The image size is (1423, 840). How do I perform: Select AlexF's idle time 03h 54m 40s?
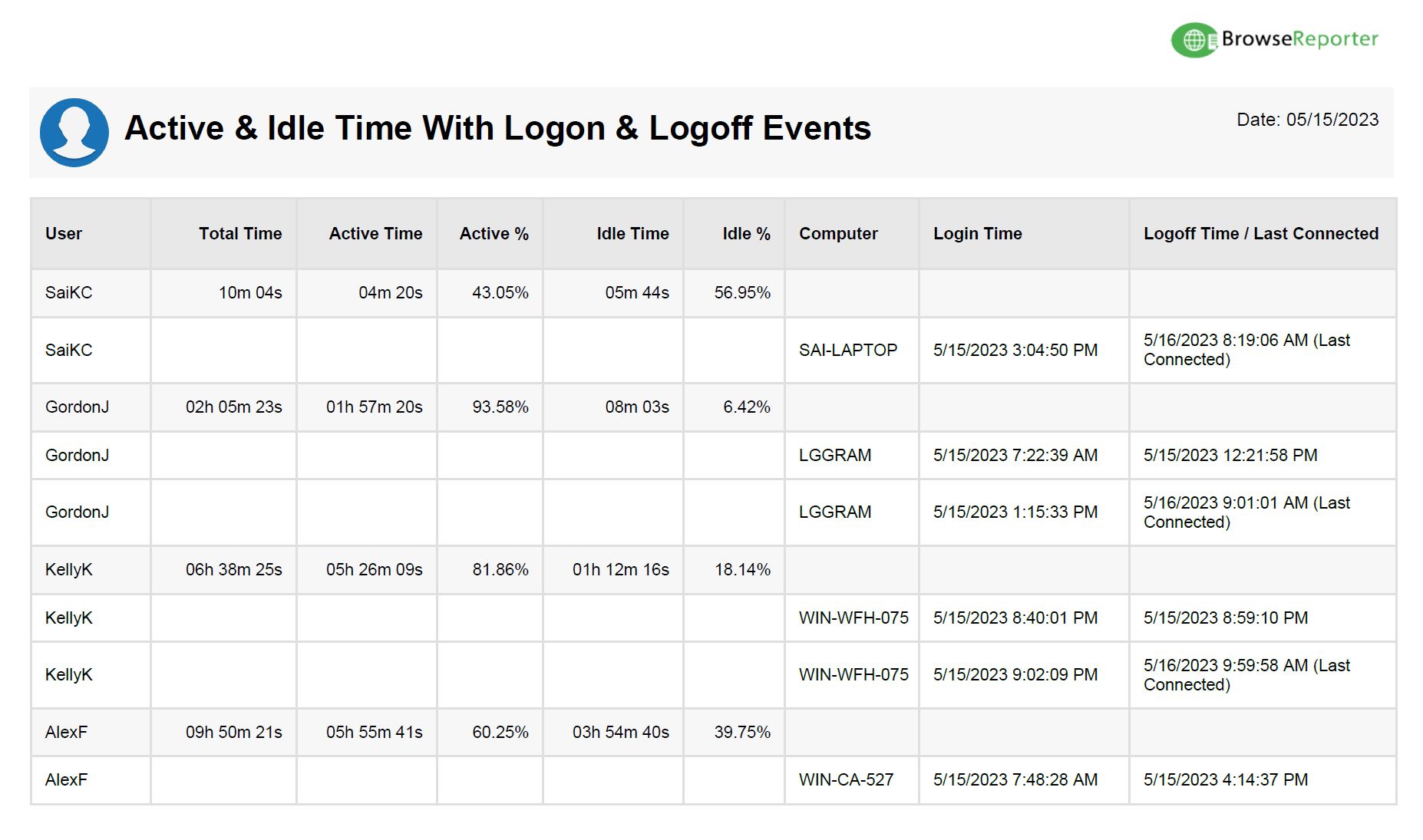pyautogui.click(x=620, y=732)
